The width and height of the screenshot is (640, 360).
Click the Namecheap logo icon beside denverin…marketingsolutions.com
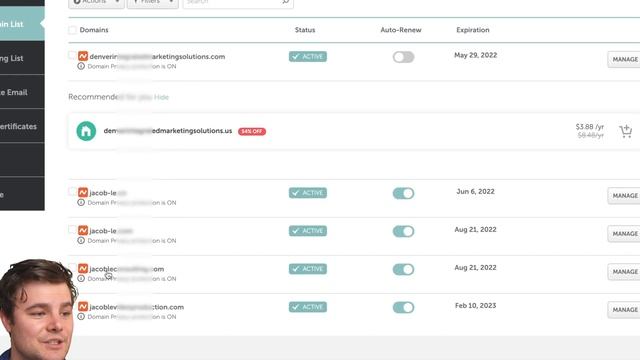(x=83, y=56)
